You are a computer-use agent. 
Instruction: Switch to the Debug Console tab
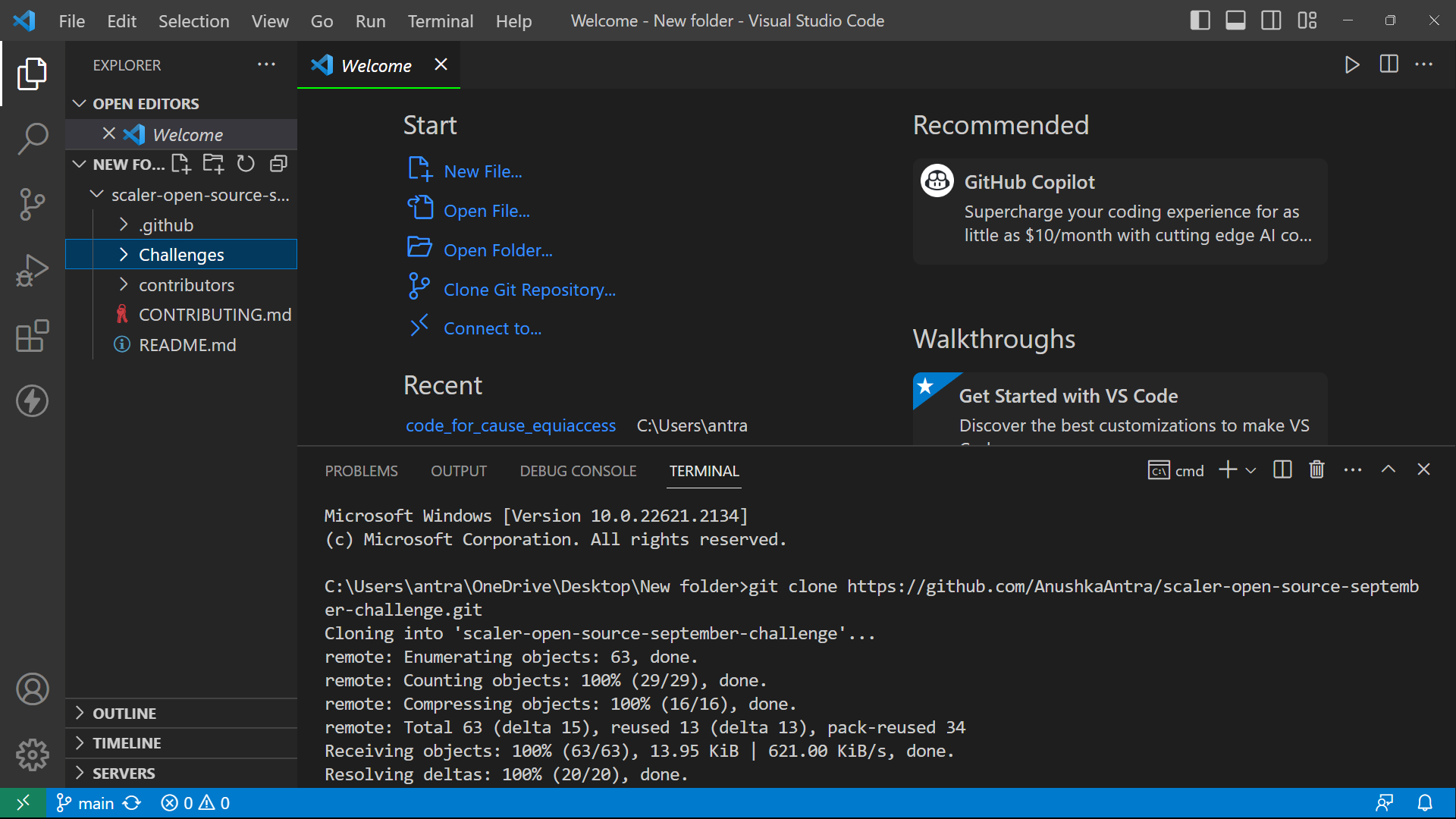[x=578, y=470]
